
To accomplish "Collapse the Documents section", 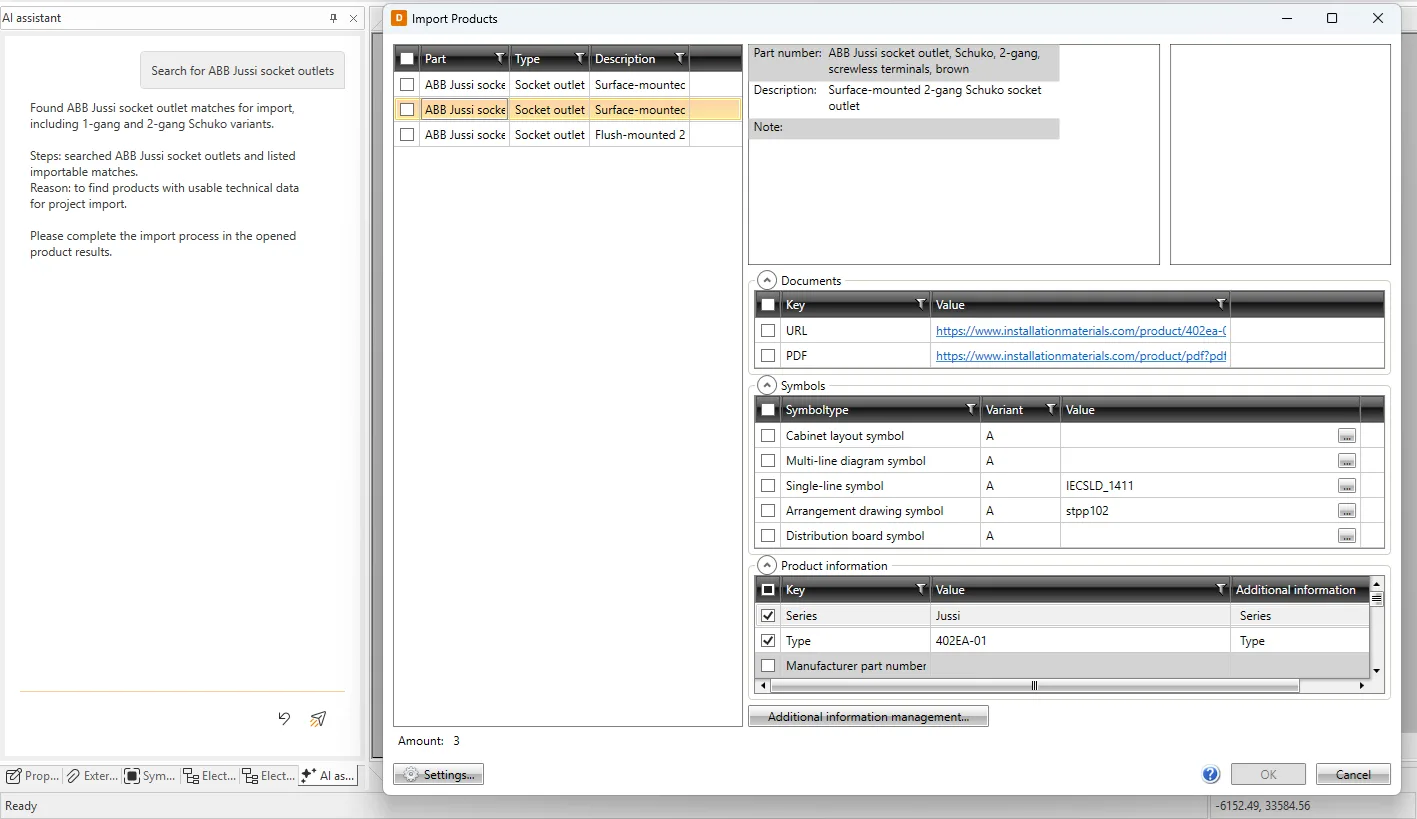I will tap(767, 281).
